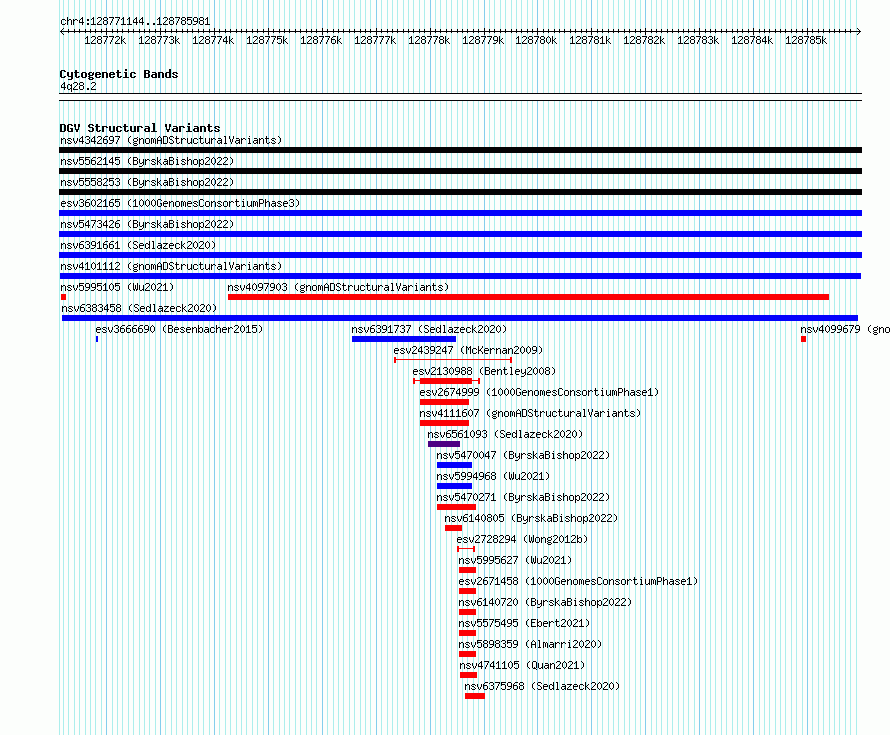Select the 4q28.2 cytogenetic band label

78,86
